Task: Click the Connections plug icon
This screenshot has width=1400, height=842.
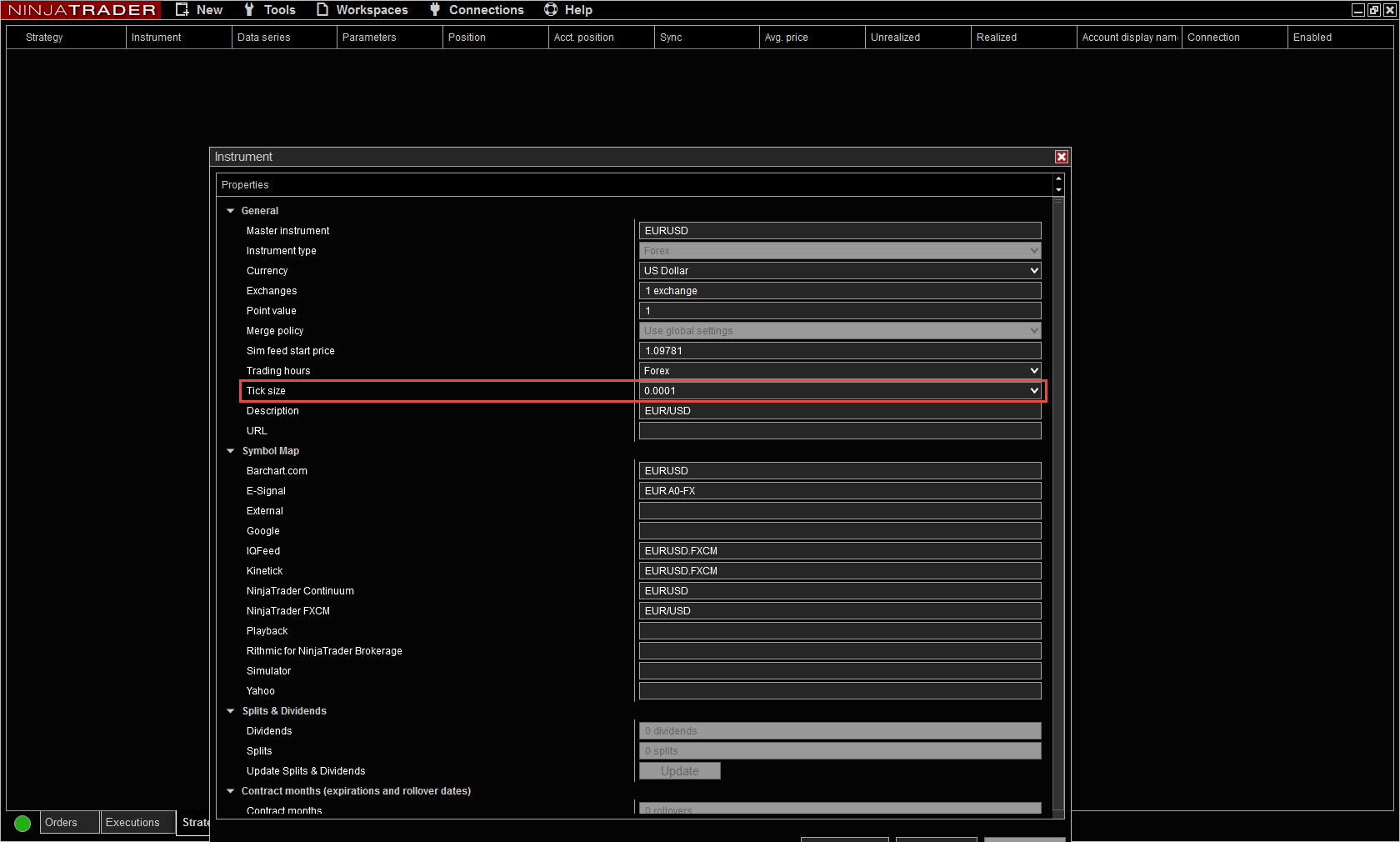Action: 435,10
